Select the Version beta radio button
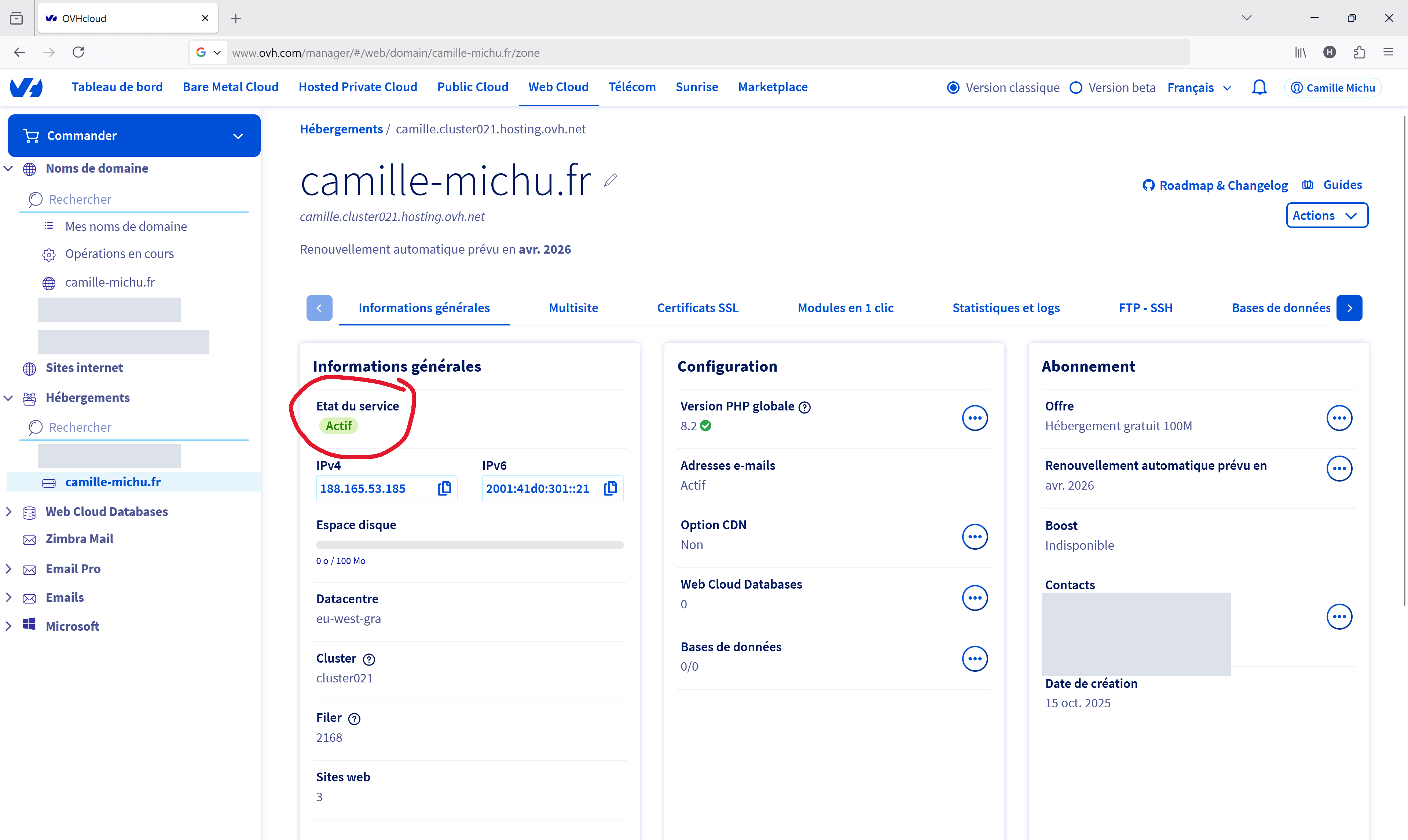 coord(1076,88)
